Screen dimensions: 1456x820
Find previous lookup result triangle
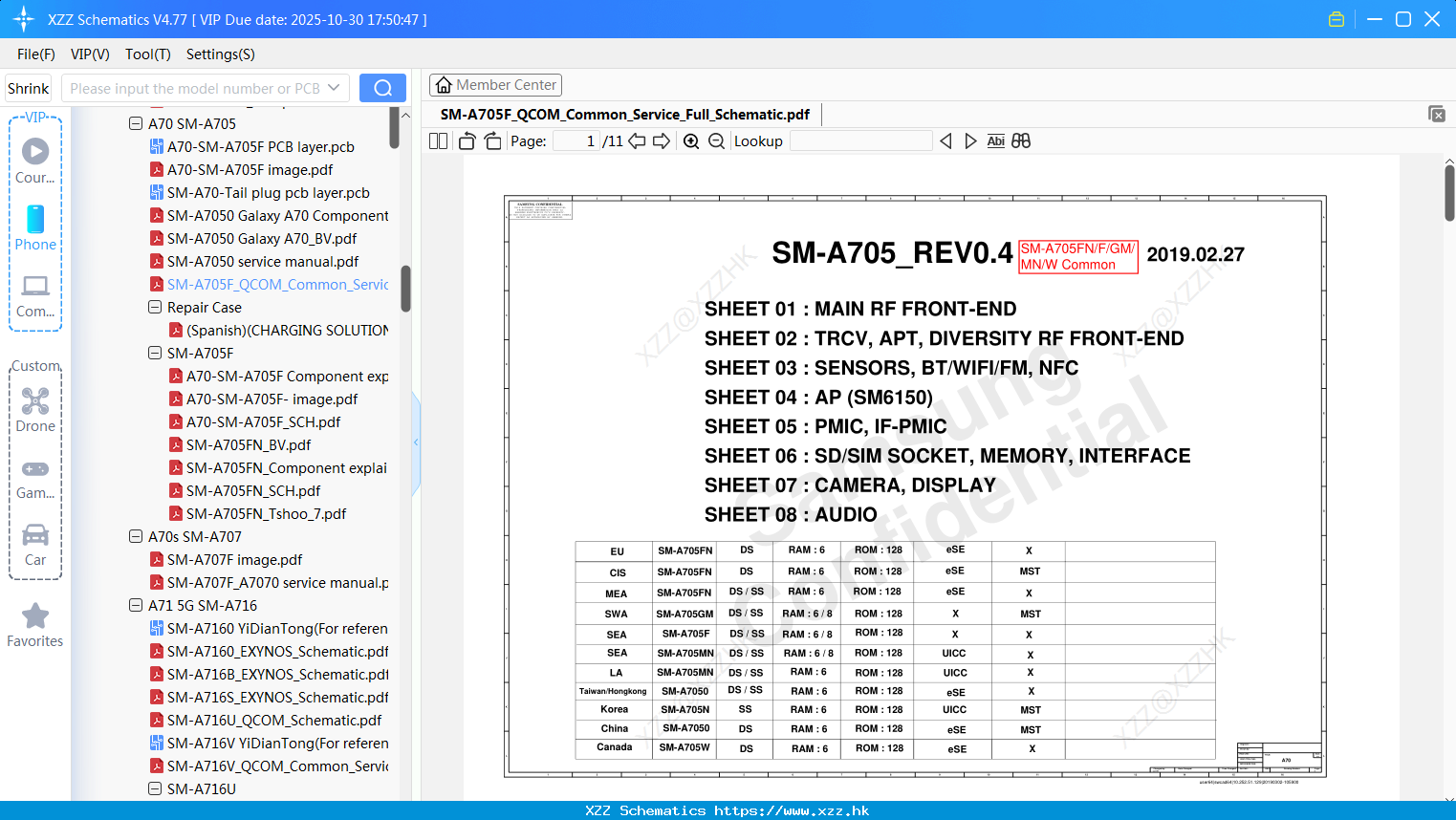[946, 141]
